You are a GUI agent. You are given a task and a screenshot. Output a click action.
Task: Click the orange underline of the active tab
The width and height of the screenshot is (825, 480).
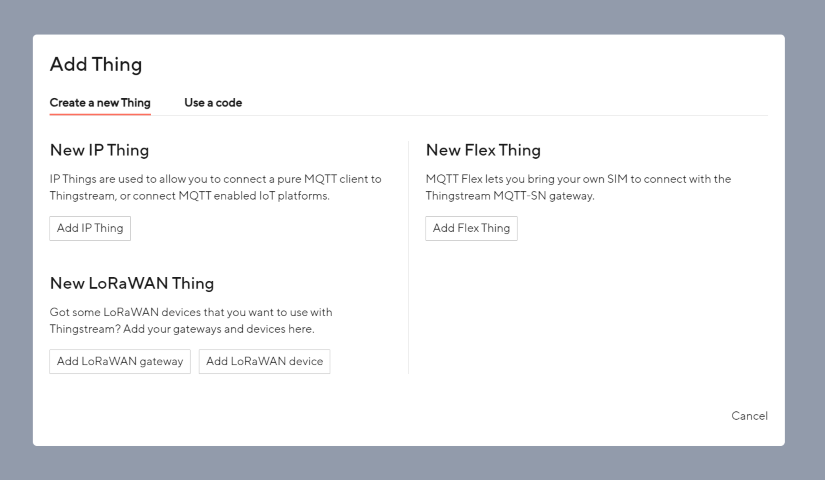click(100, 114)
